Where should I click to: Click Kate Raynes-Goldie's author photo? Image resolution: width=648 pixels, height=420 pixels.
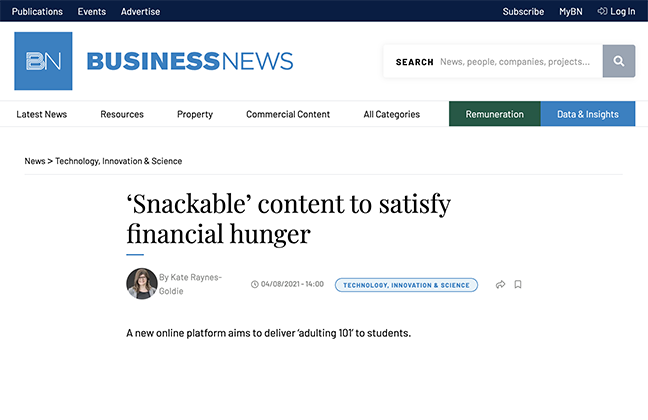[x=142, y=284]
